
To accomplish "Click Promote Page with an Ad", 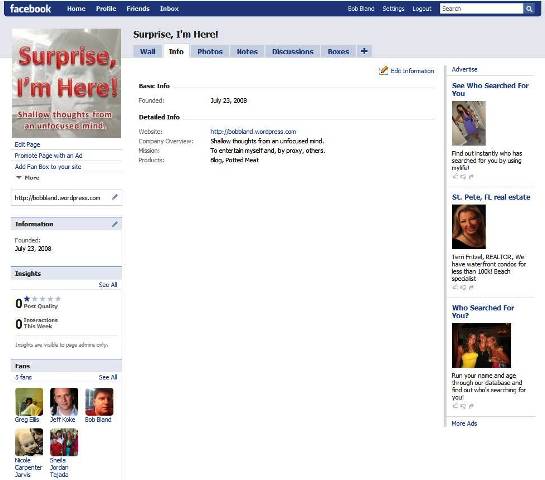I will coord(48,155).
